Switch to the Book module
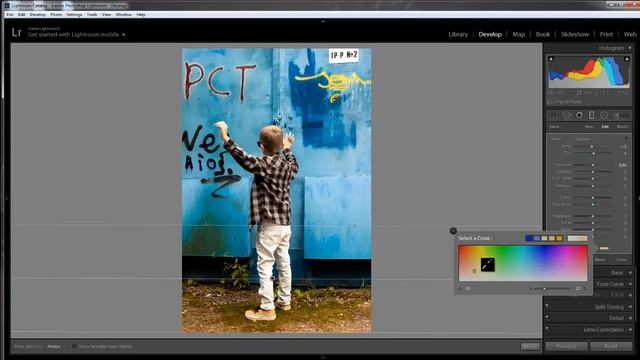Viewport: 640px width, 360px height. click(542, 34)
